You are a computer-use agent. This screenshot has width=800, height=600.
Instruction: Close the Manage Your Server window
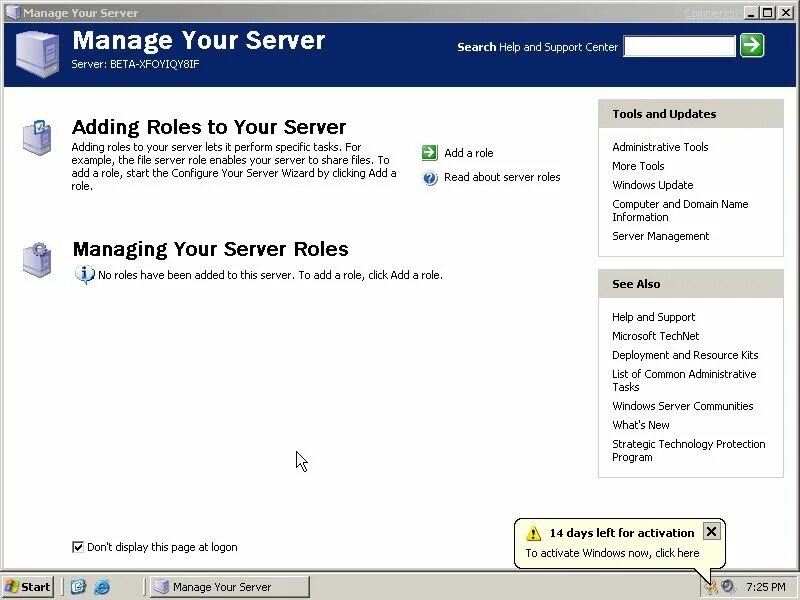[x=786, y=13]
